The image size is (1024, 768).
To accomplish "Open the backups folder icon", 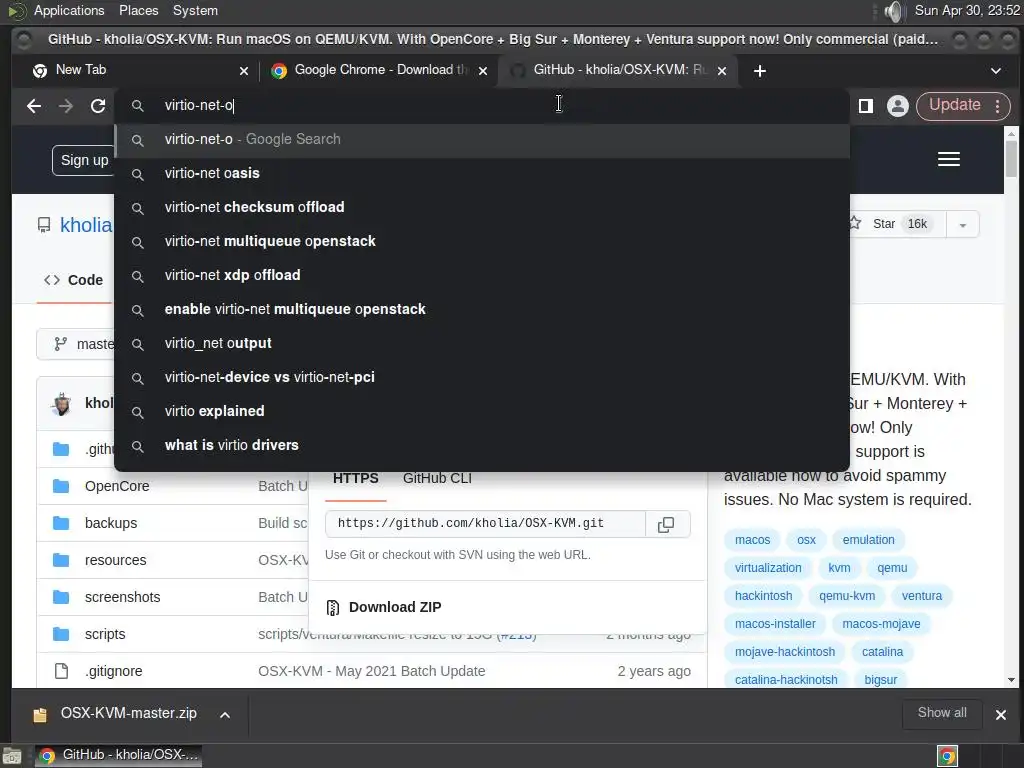I will pos(61,523).
